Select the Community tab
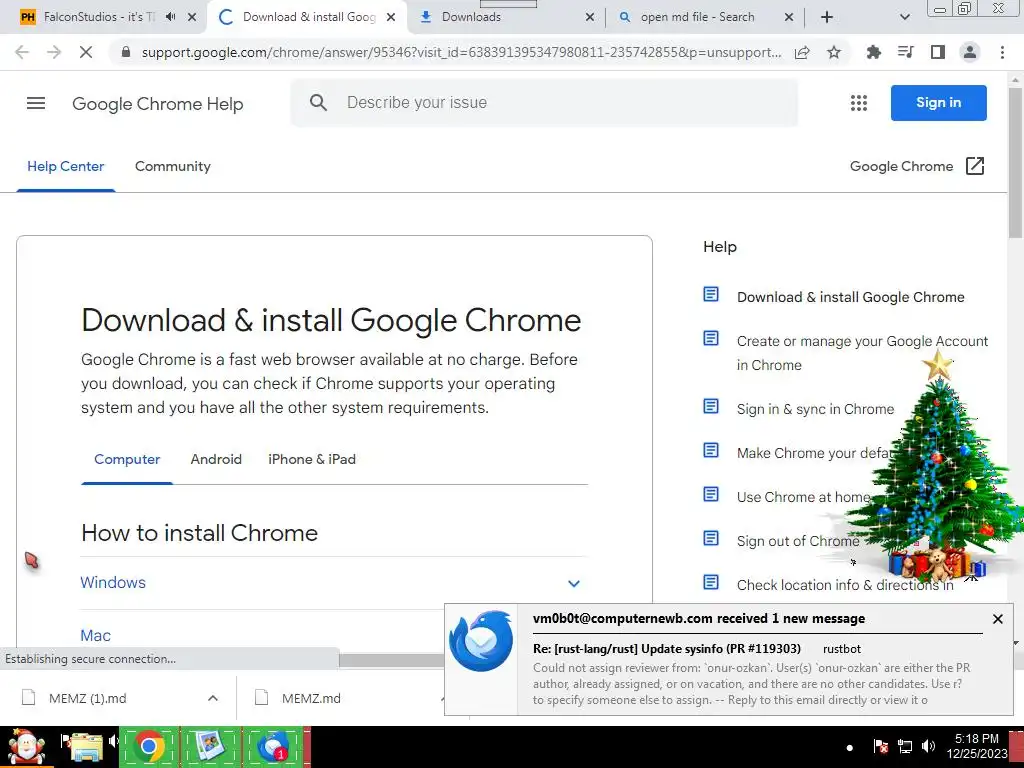 click(x=172, y=166)
